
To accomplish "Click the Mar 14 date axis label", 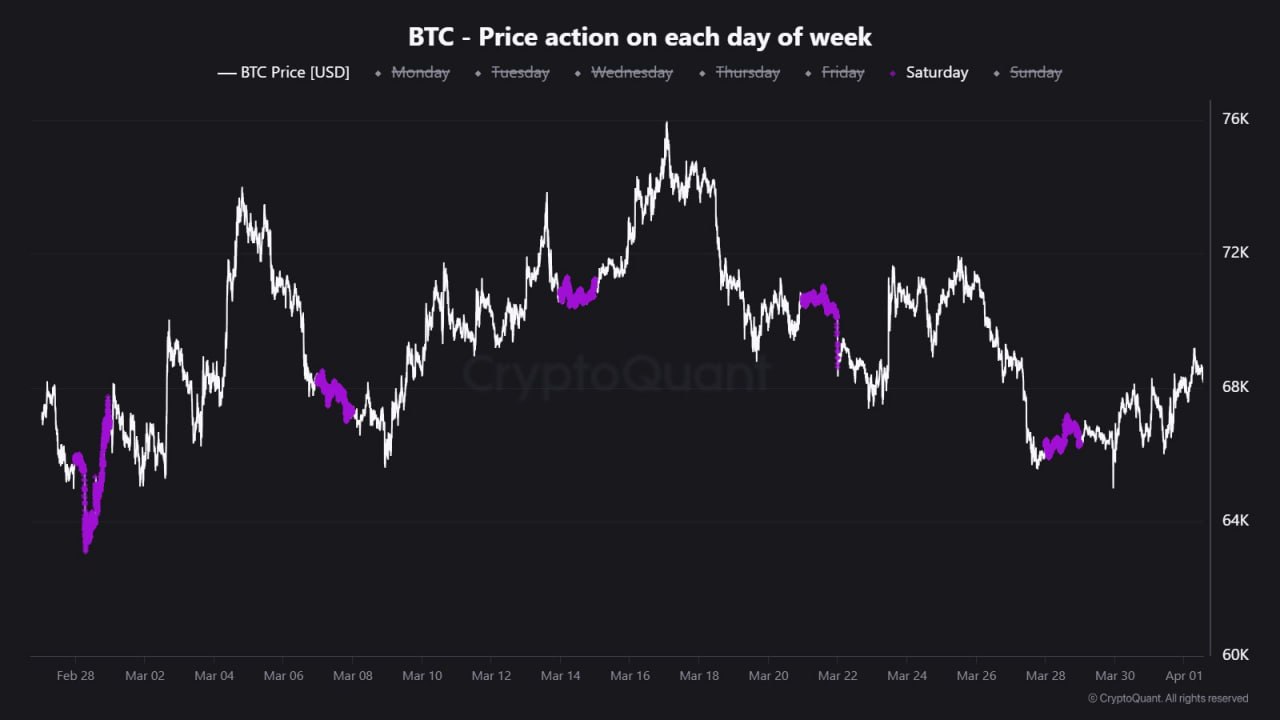I will 560,676.
